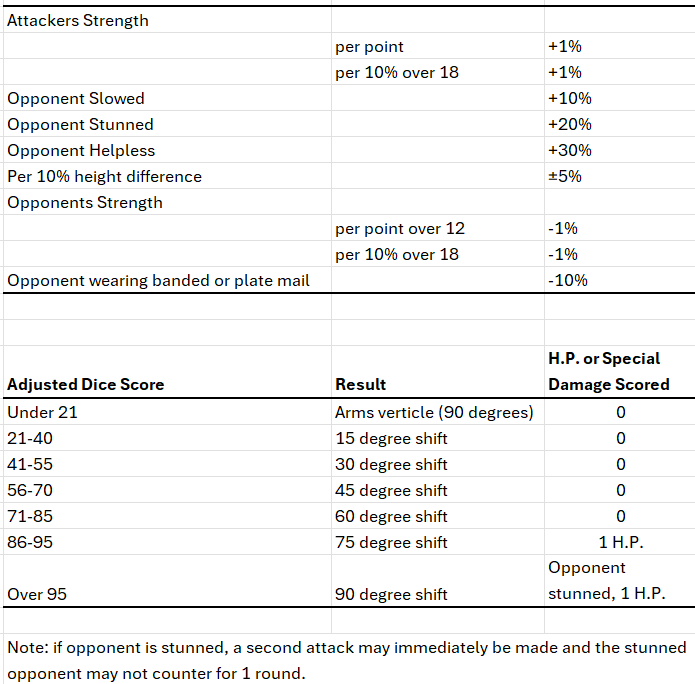Screen dimensions: 695x684
Task: Click the "+20%" modifier cell
Action: (570, 125)
